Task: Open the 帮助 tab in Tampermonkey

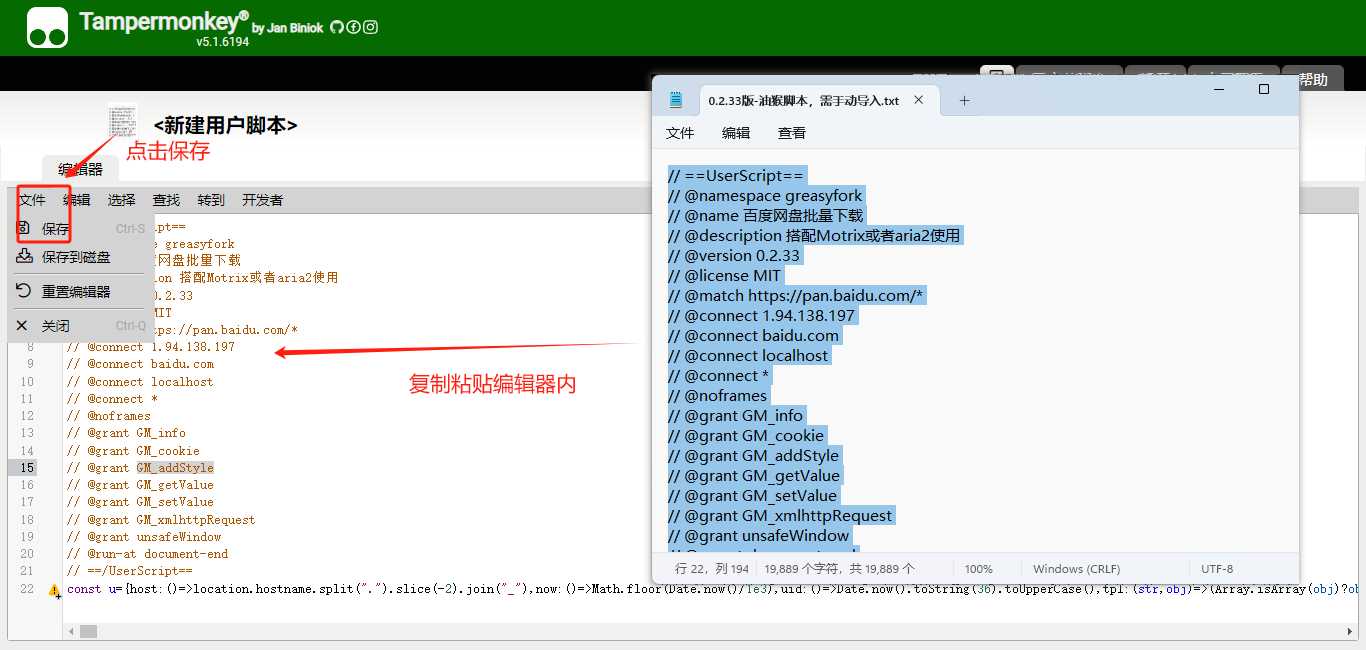Action: [x=1314, y=80]
